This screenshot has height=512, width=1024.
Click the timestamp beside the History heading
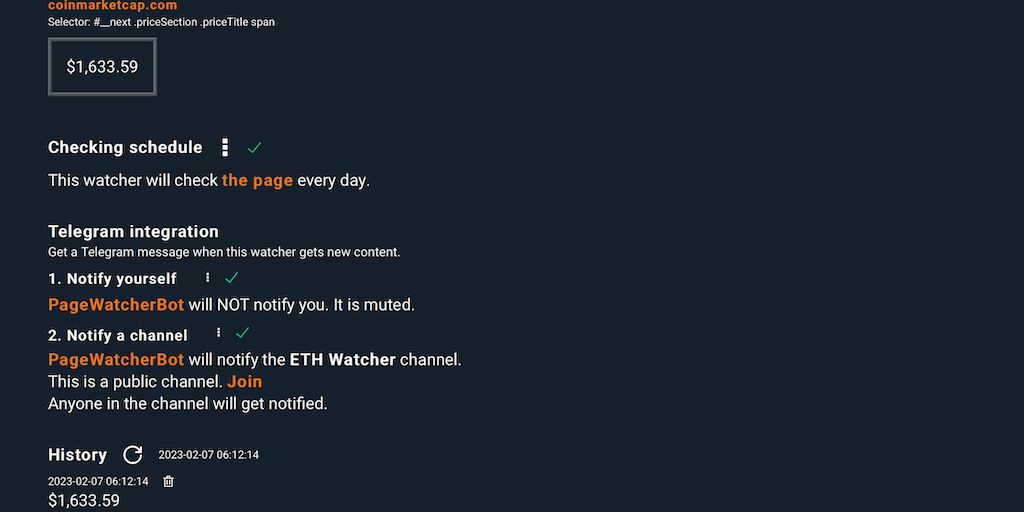(208, 455)
